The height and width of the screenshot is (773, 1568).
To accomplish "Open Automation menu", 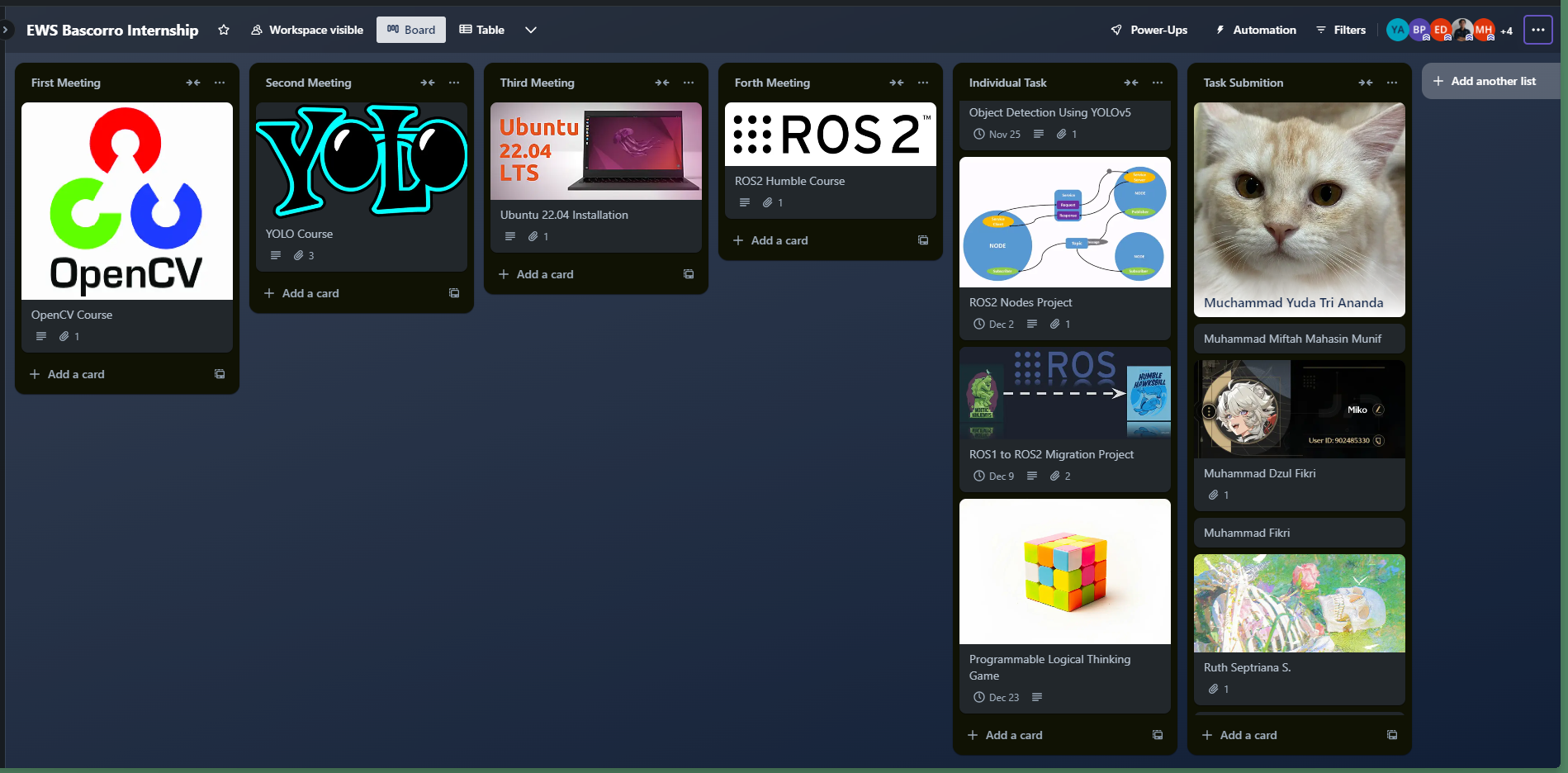I will (x=1256, y=30).
